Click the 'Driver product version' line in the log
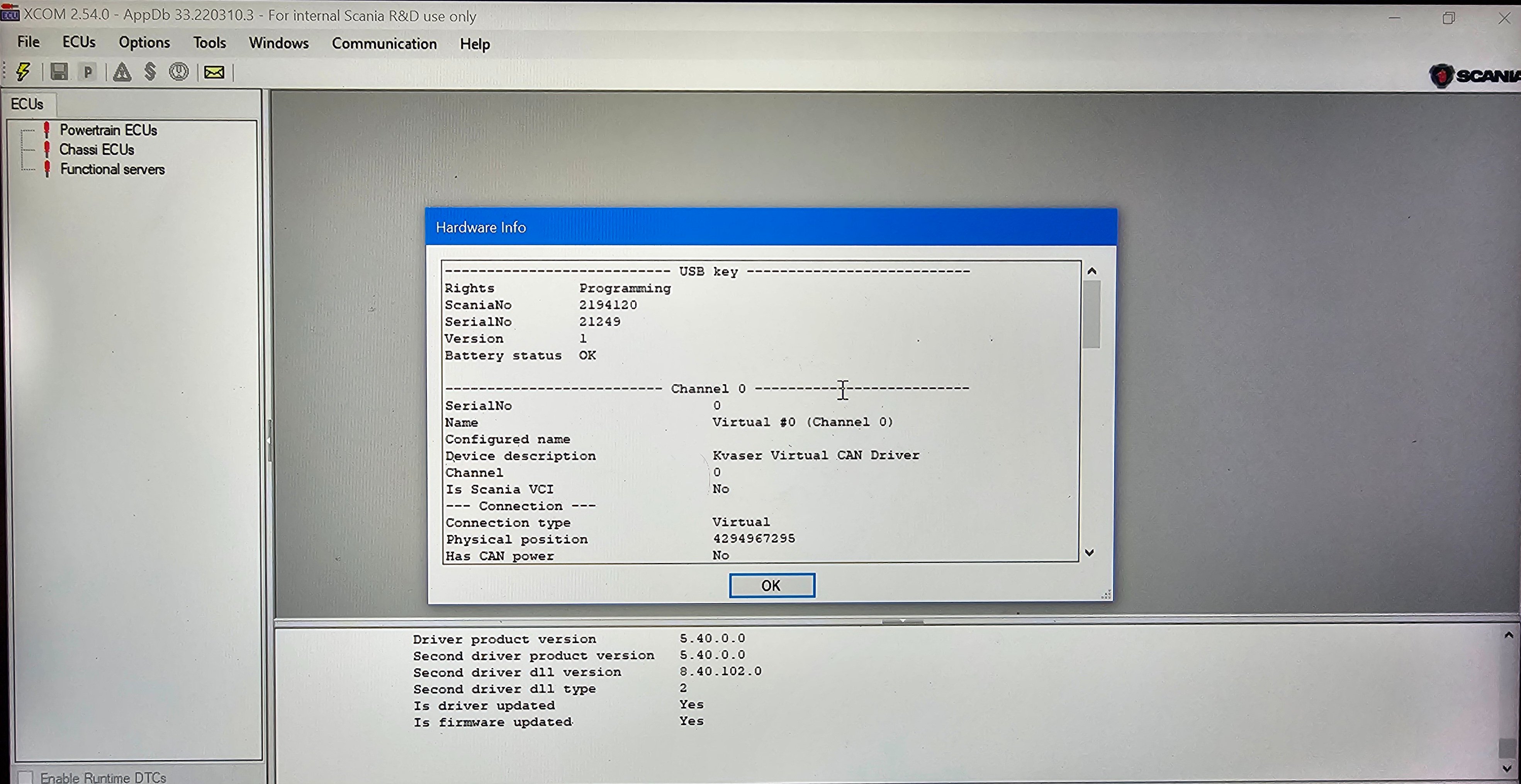This screenshot has height=784, width=1521. point(579,639)
